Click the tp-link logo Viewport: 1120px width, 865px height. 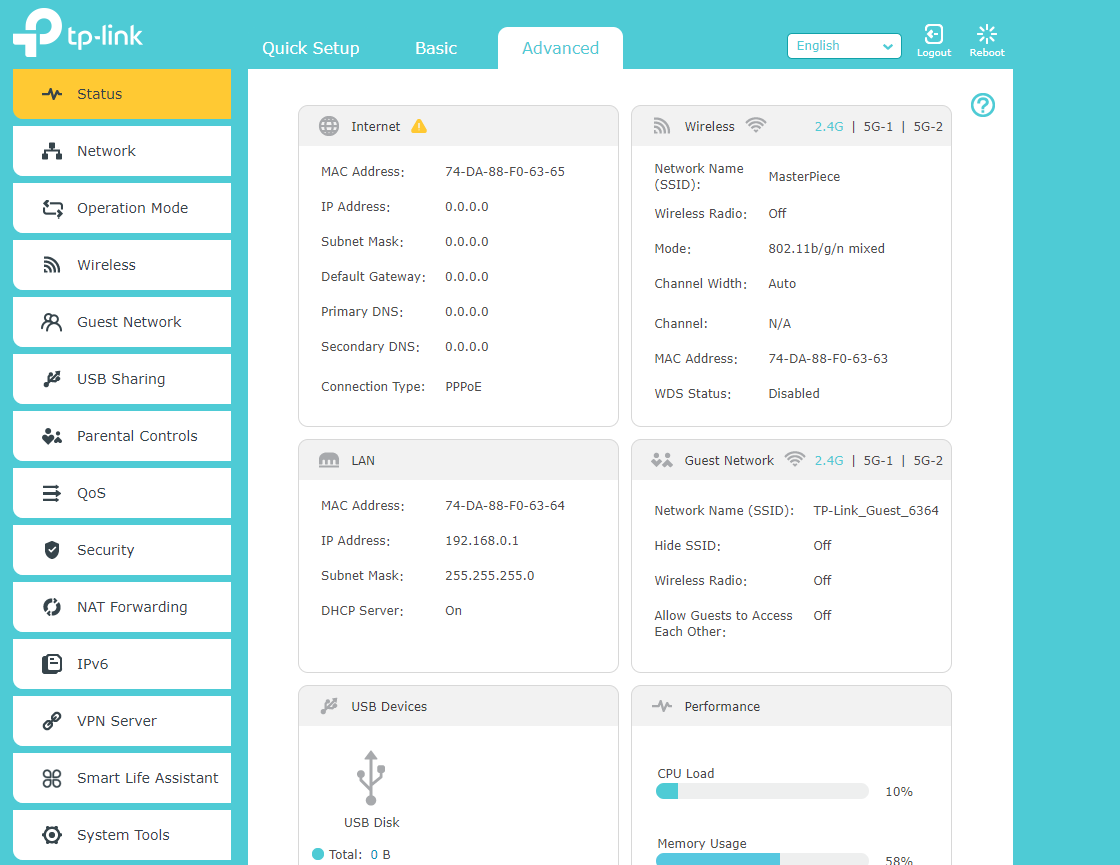click(x=78, y=32)
